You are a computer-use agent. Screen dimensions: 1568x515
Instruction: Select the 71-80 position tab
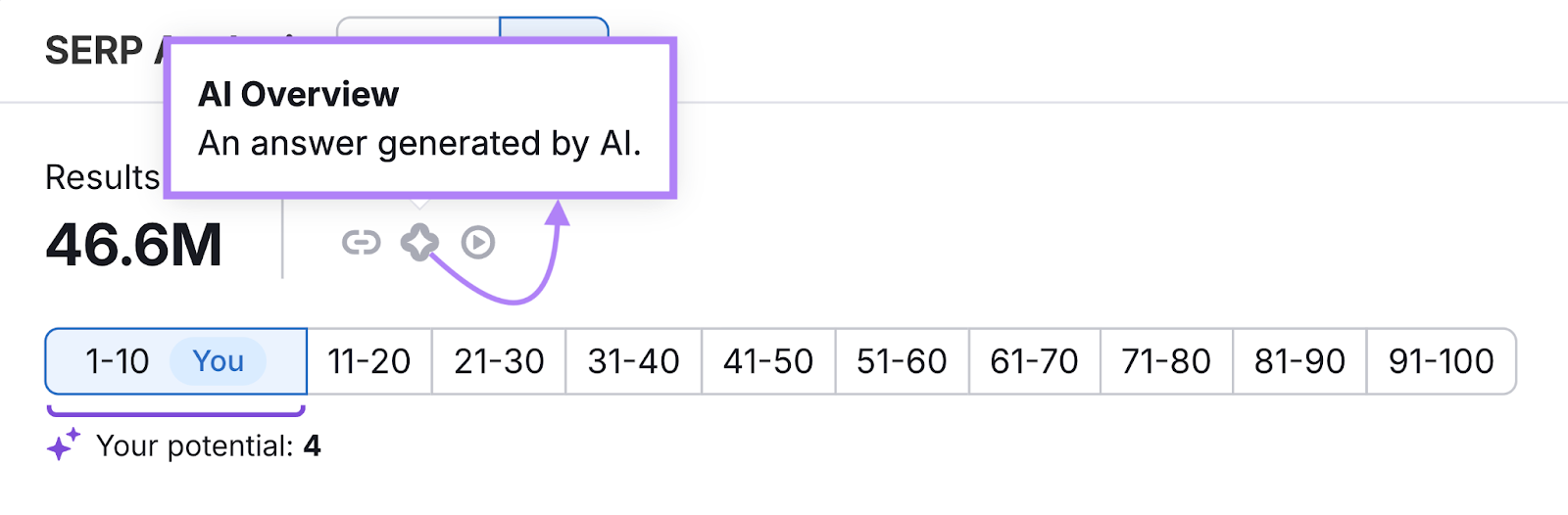(1166, 361)
